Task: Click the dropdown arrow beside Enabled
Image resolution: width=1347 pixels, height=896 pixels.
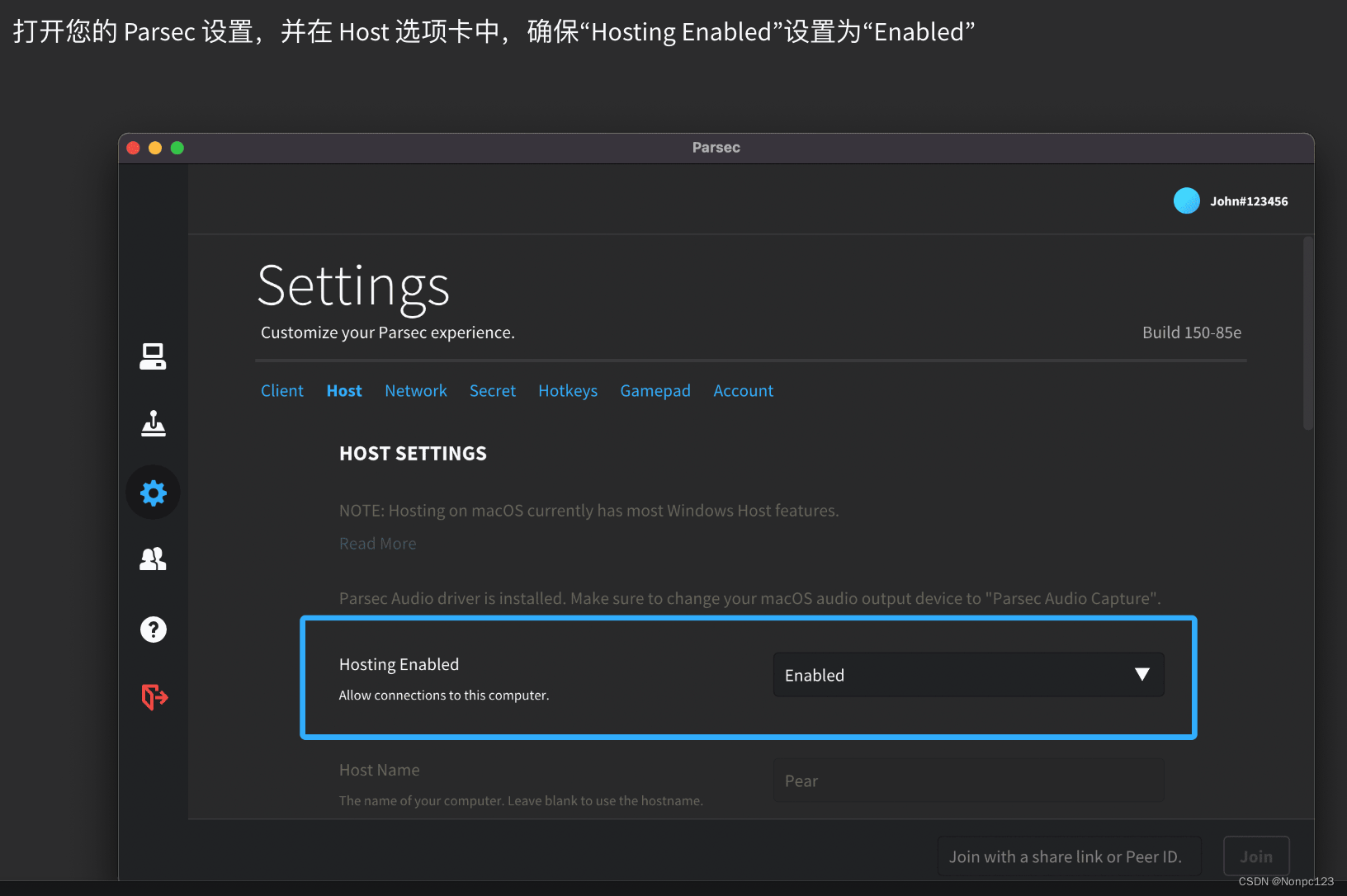Action: coord(1142,675)
